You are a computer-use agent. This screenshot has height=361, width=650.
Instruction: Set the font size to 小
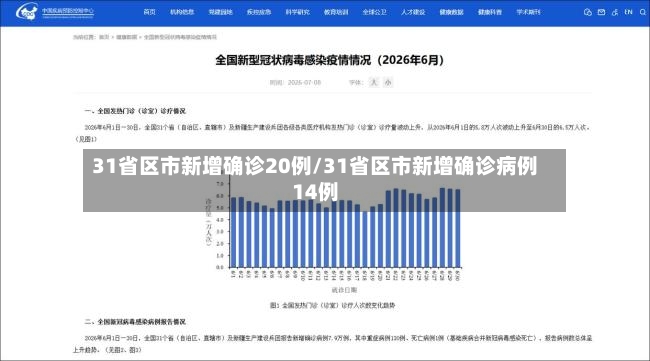tap(388, 82)
